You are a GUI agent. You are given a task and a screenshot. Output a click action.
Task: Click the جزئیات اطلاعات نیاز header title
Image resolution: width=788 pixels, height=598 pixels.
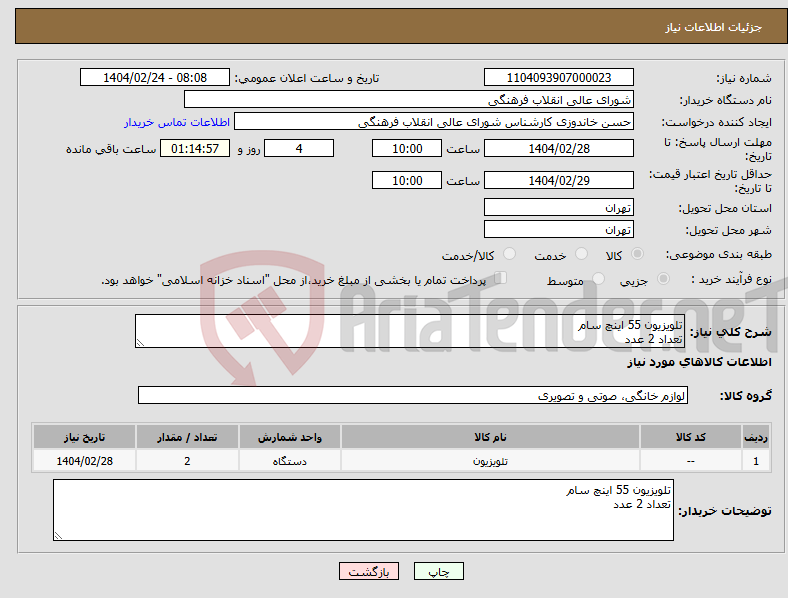click(714, 27)
